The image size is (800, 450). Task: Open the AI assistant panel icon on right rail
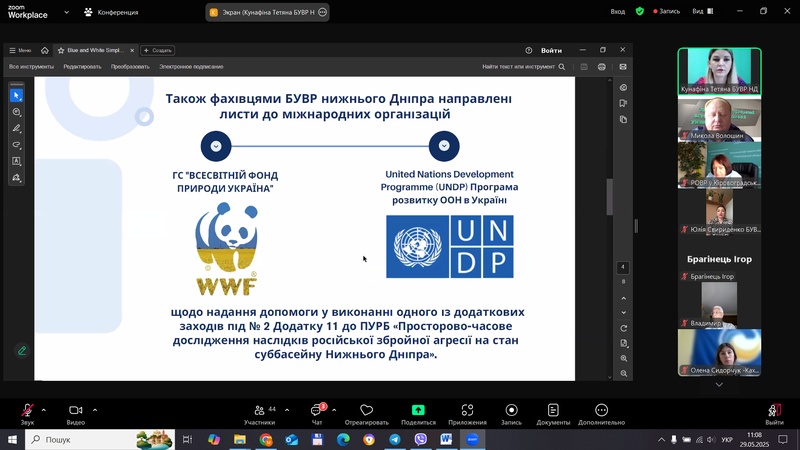click(x=623, y=87)
